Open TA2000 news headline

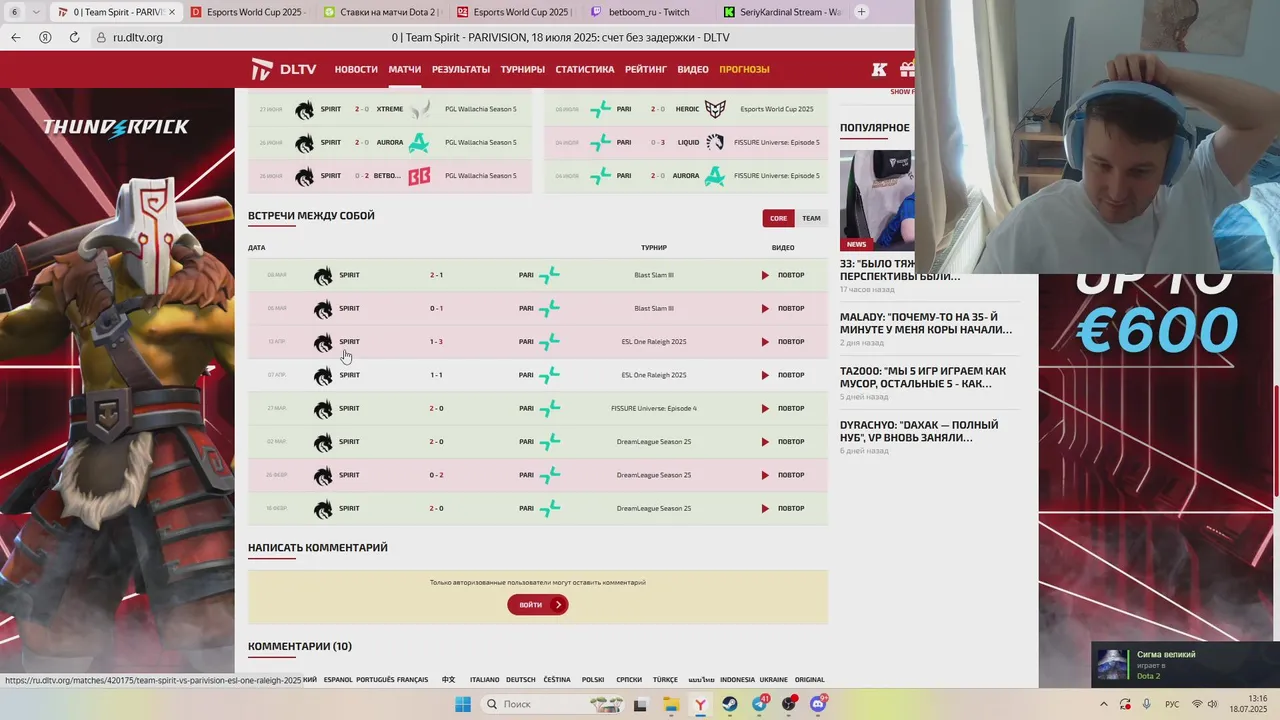point(923,377)
